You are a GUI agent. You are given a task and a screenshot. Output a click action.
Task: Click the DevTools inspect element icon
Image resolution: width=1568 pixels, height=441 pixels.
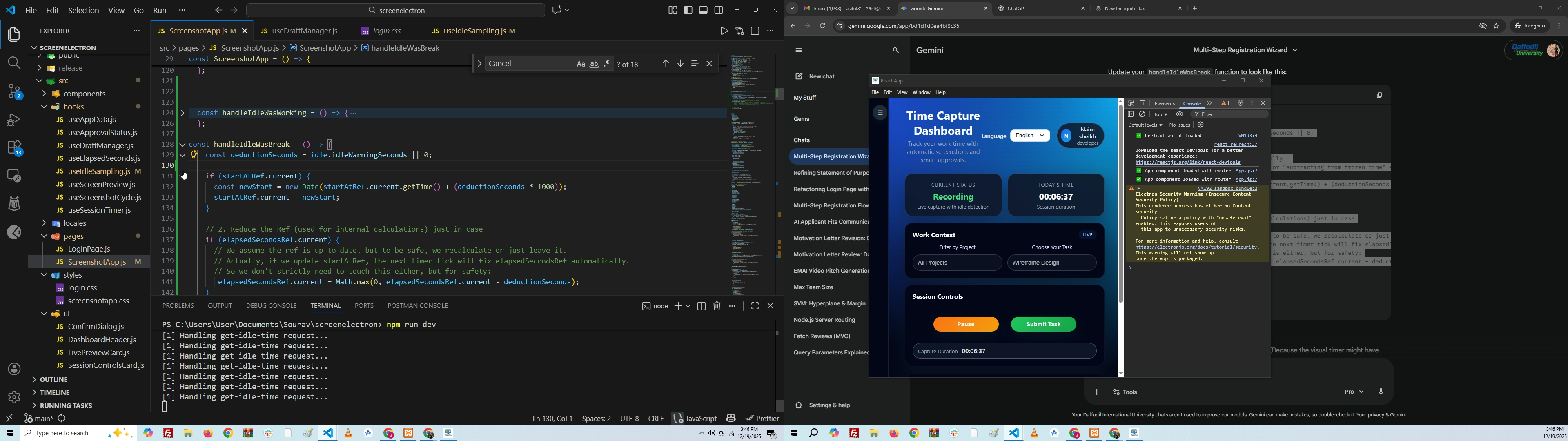pos(1131,104)
